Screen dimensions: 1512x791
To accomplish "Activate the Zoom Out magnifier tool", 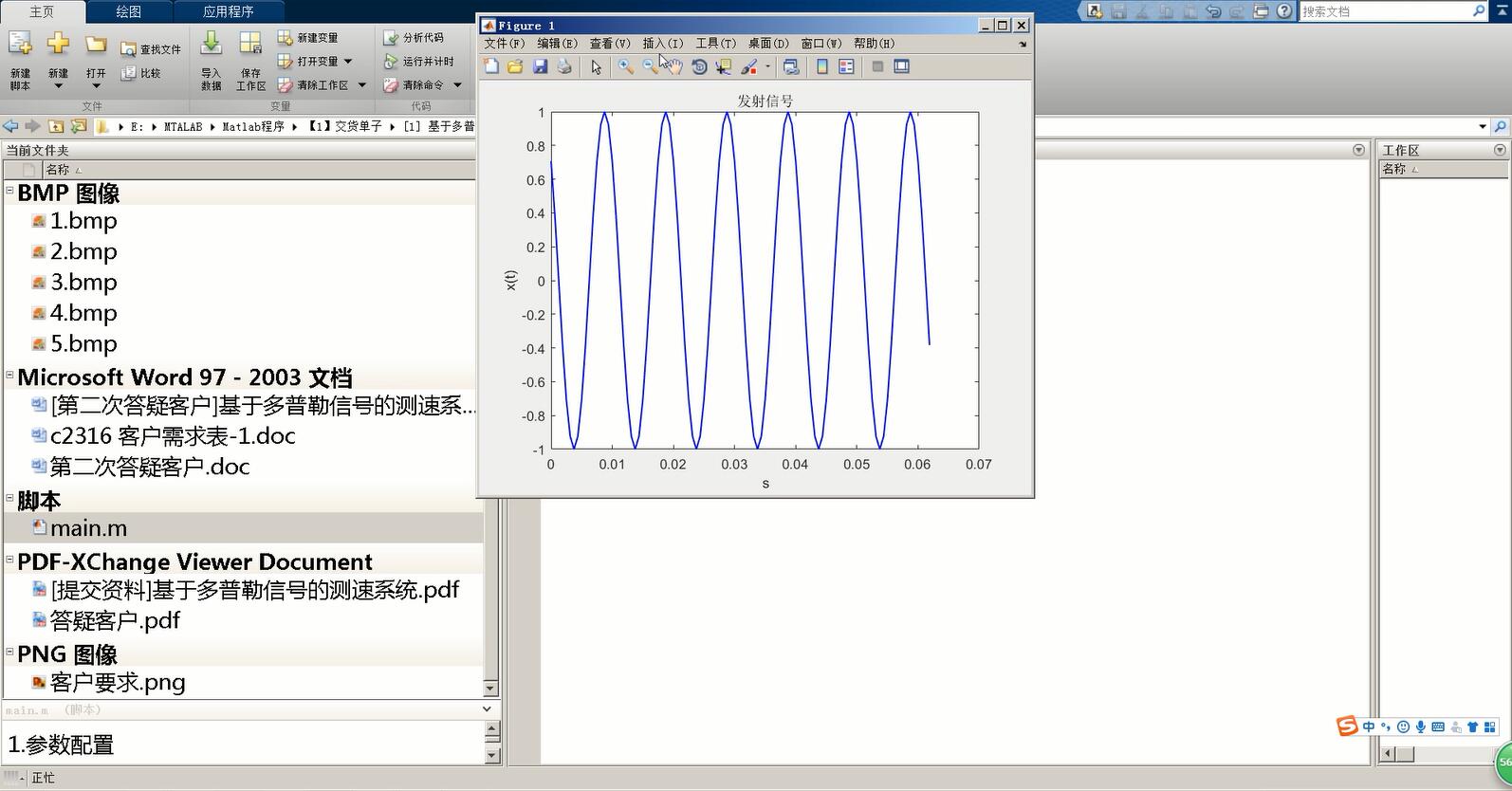I will [650, 66].
